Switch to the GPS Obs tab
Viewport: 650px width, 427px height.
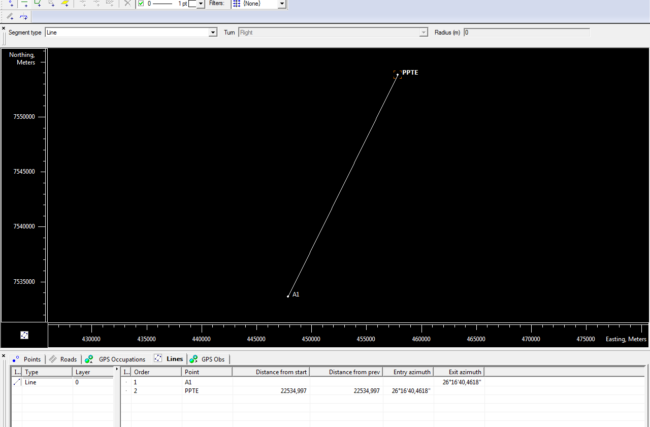pos(207,359)
